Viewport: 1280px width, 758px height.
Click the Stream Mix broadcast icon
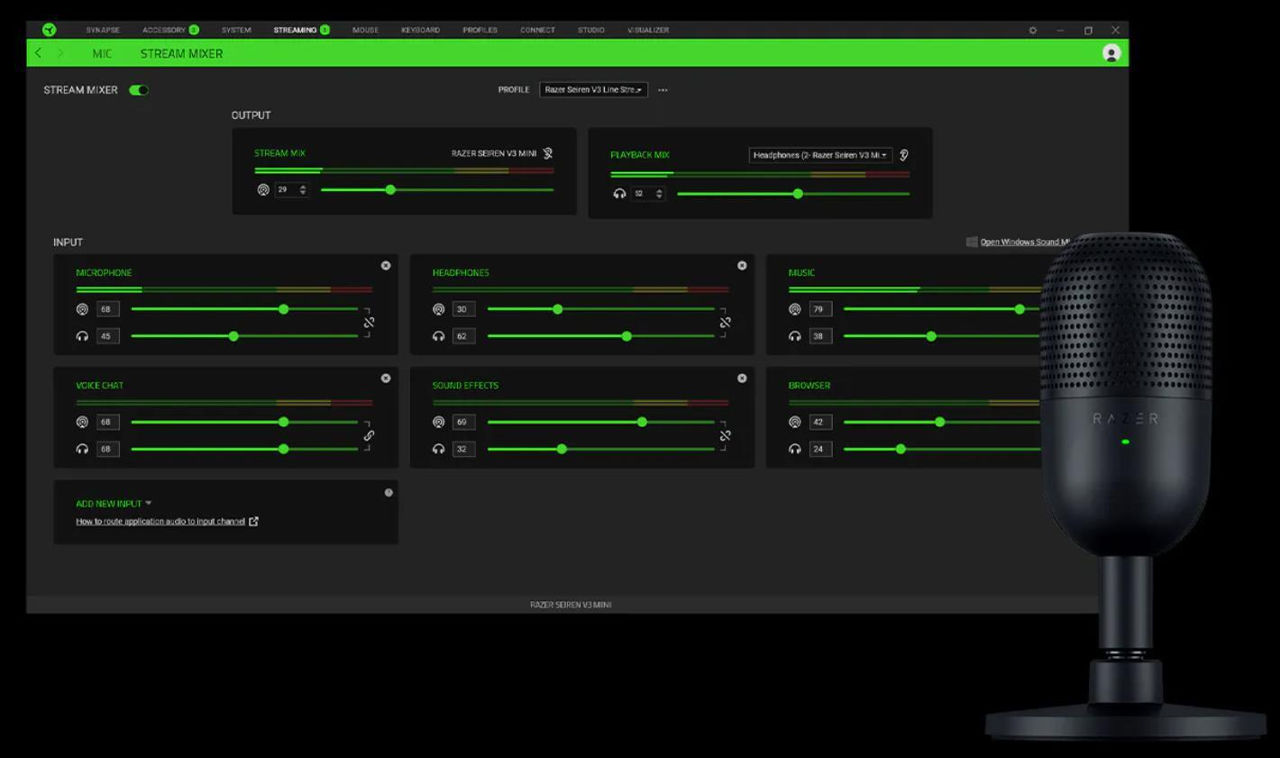tap(263, 190)
